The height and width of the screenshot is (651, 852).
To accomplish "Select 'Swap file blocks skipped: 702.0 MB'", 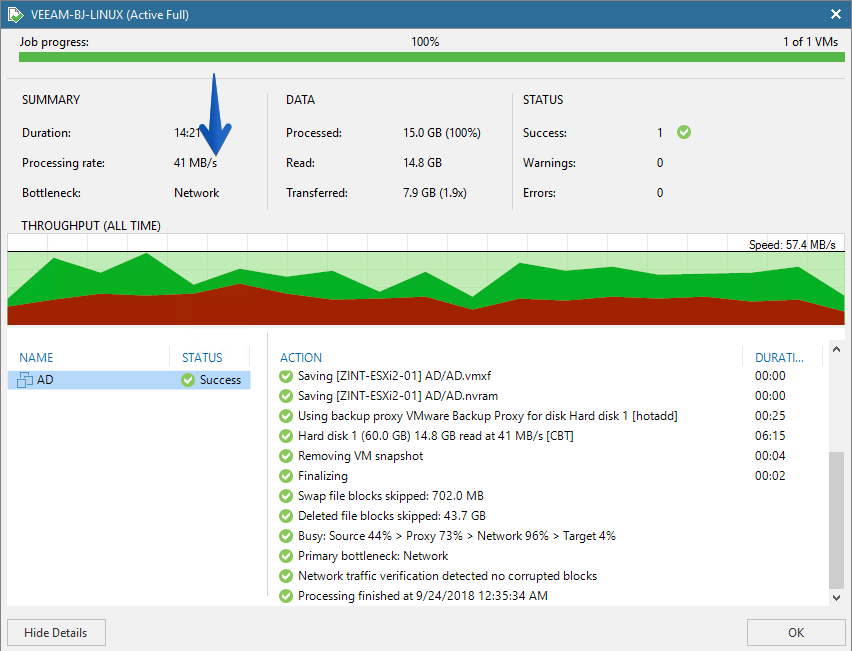I will tap(391, 496).
